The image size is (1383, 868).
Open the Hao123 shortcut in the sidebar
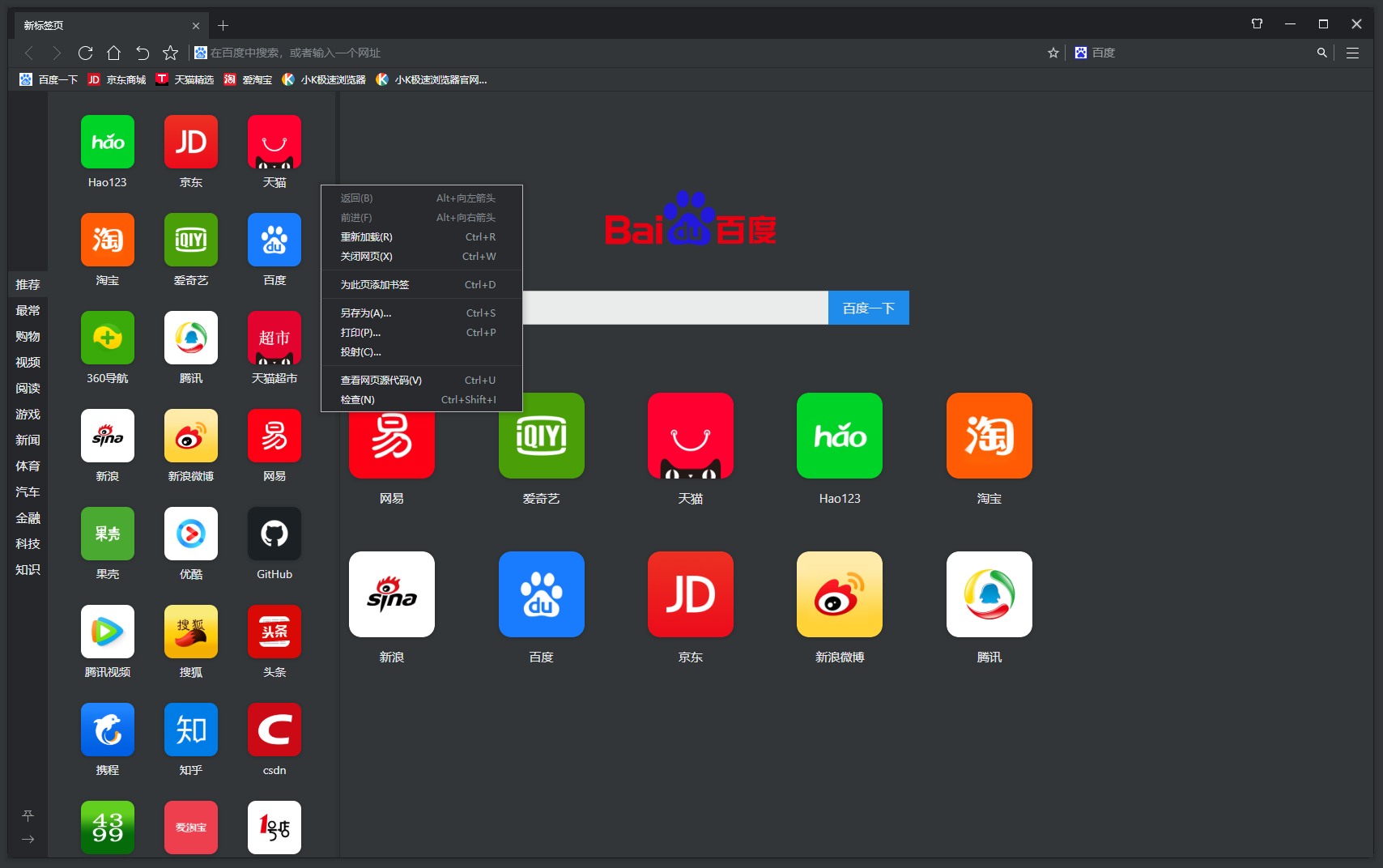[x=108, y=142]
